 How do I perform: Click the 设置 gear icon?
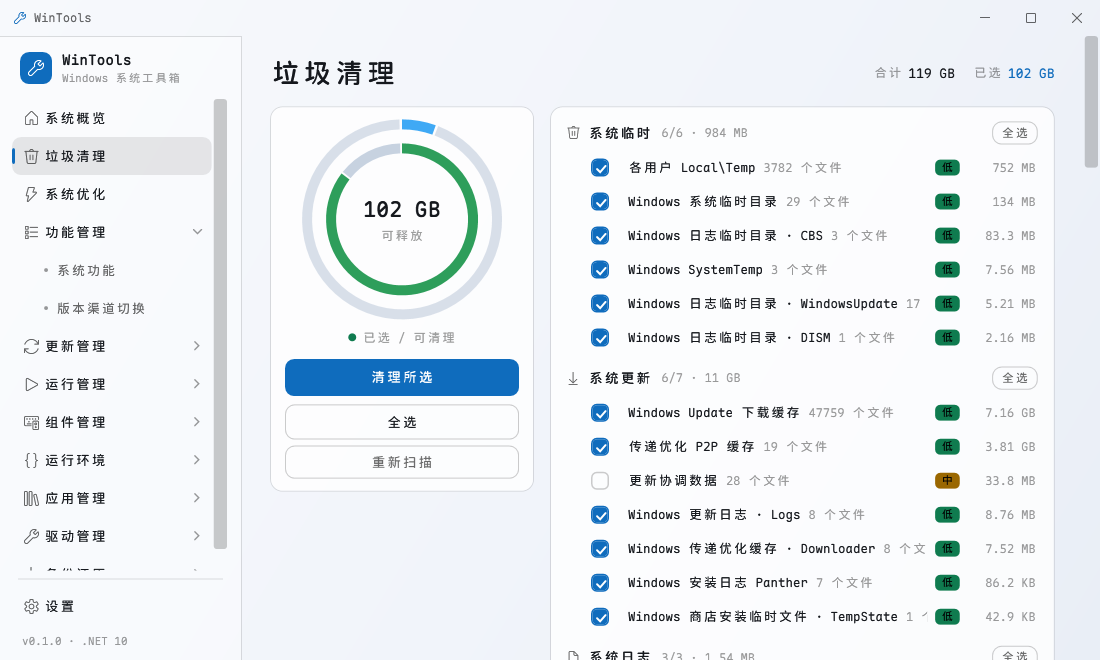pyautogui.click(x=32, y=606)
